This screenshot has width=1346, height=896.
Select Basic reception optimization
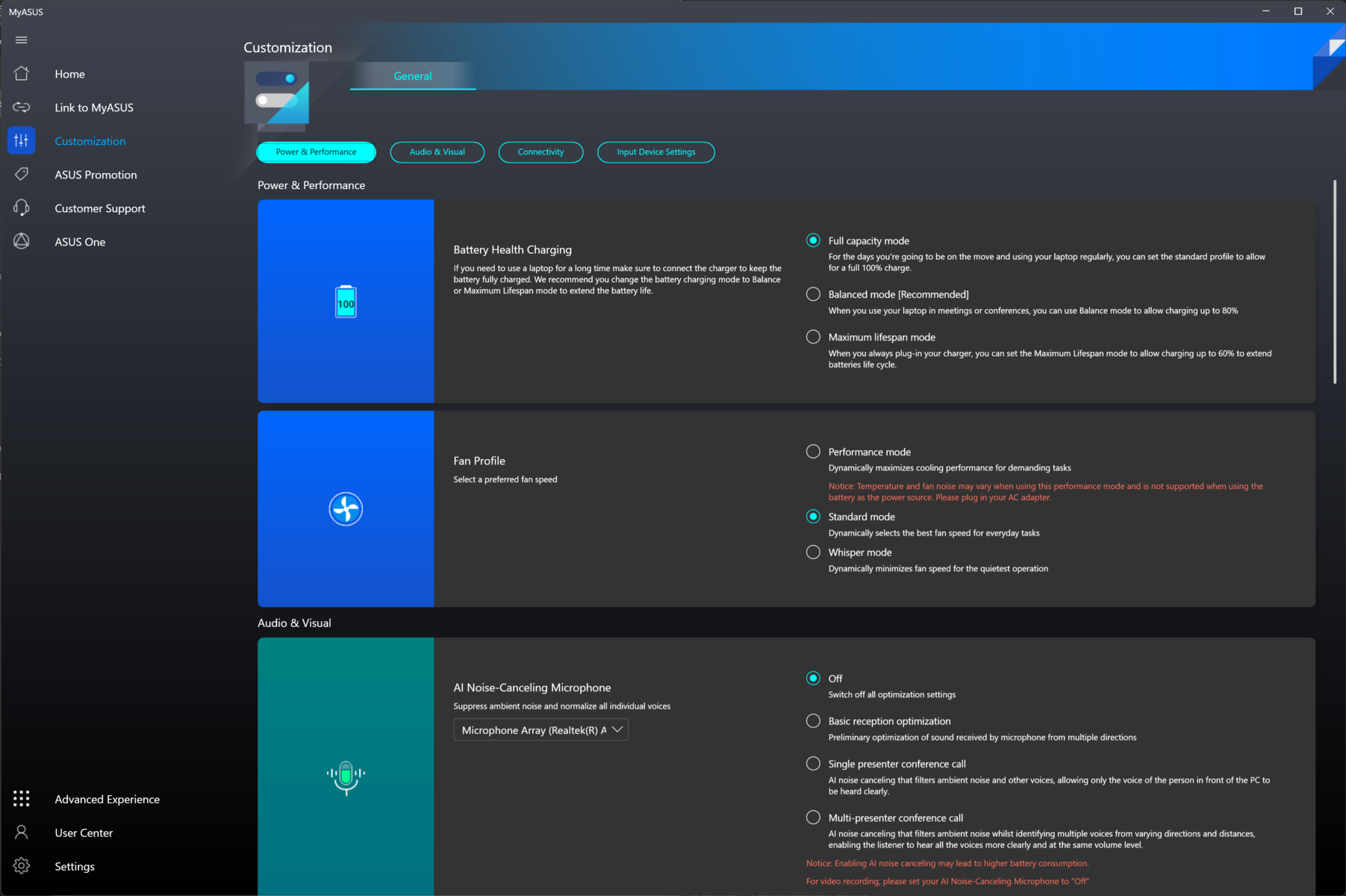(x=813, y=721)
